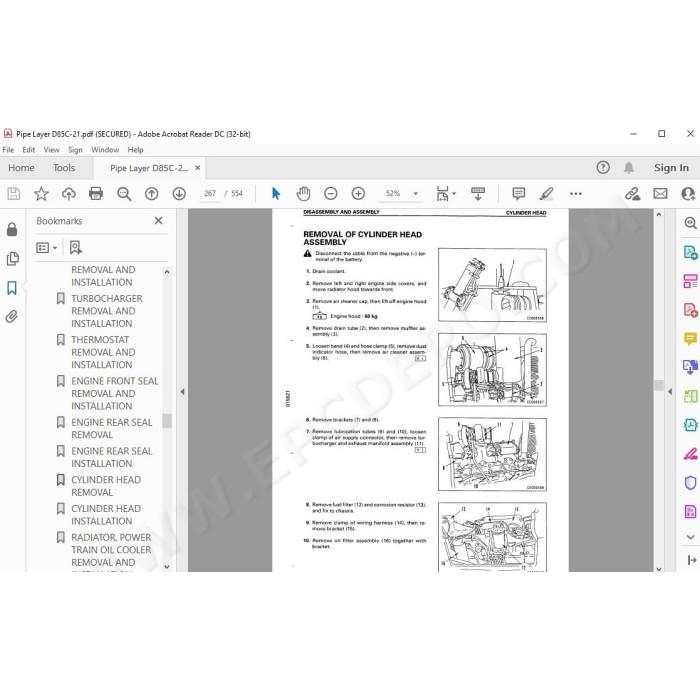Close the Pipe Layer document tab
The width and height of the screenshot is (700, 700).
pos(197,168)
